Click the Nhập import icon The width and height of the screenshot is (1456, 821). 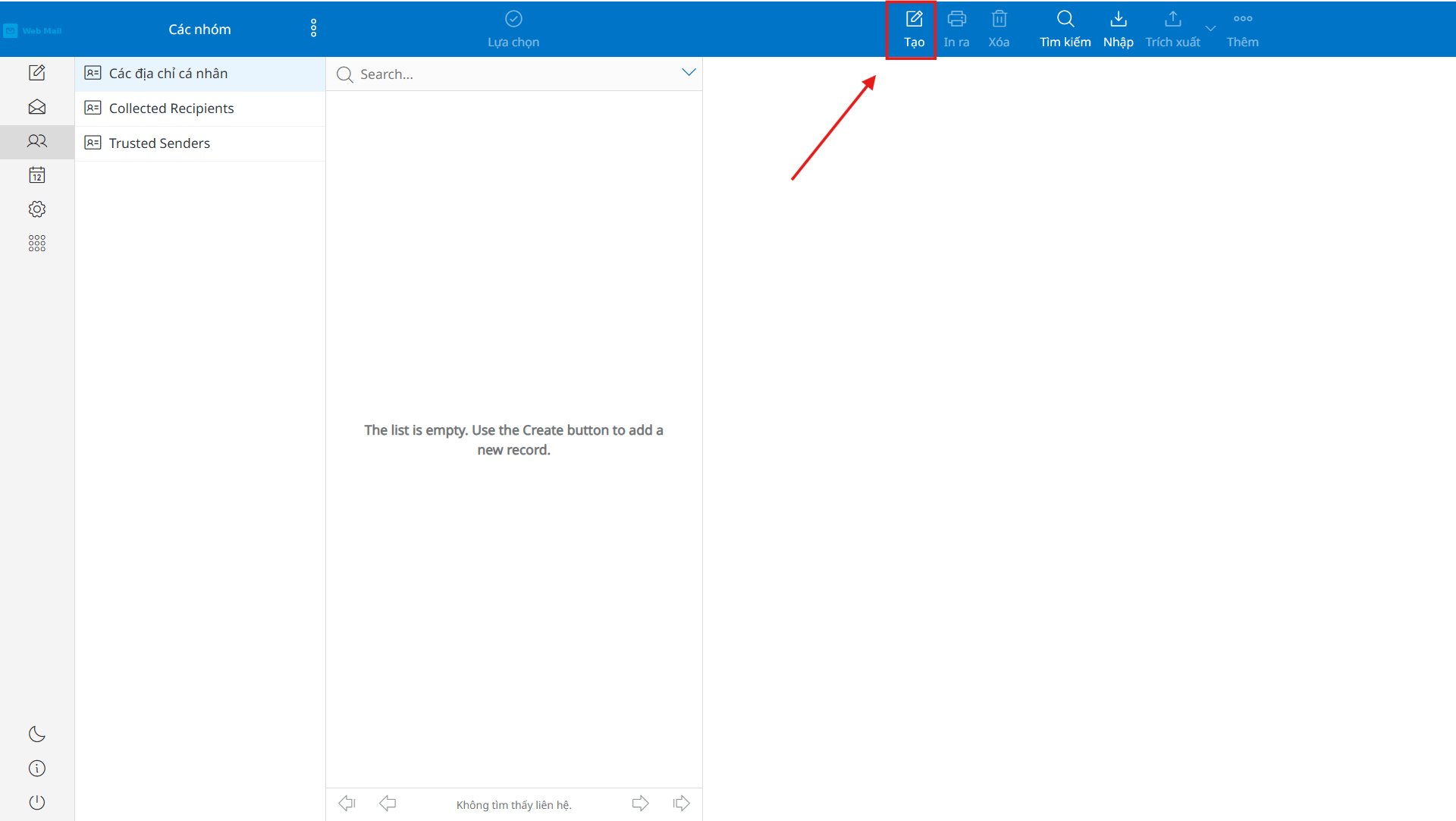1118,19
